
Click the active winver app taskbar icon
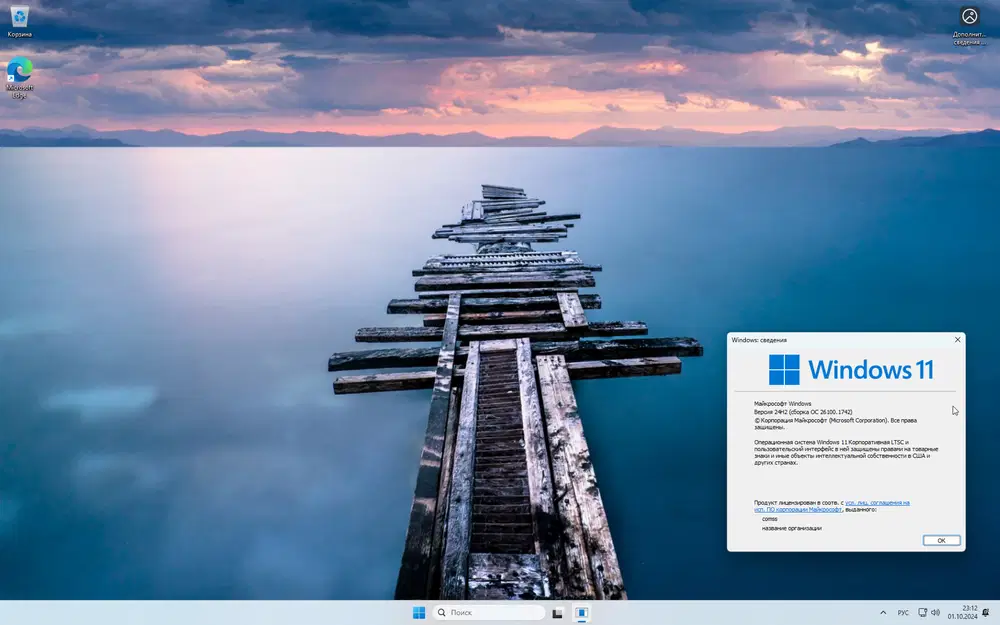pyautogui.click(x=581, y=612)
